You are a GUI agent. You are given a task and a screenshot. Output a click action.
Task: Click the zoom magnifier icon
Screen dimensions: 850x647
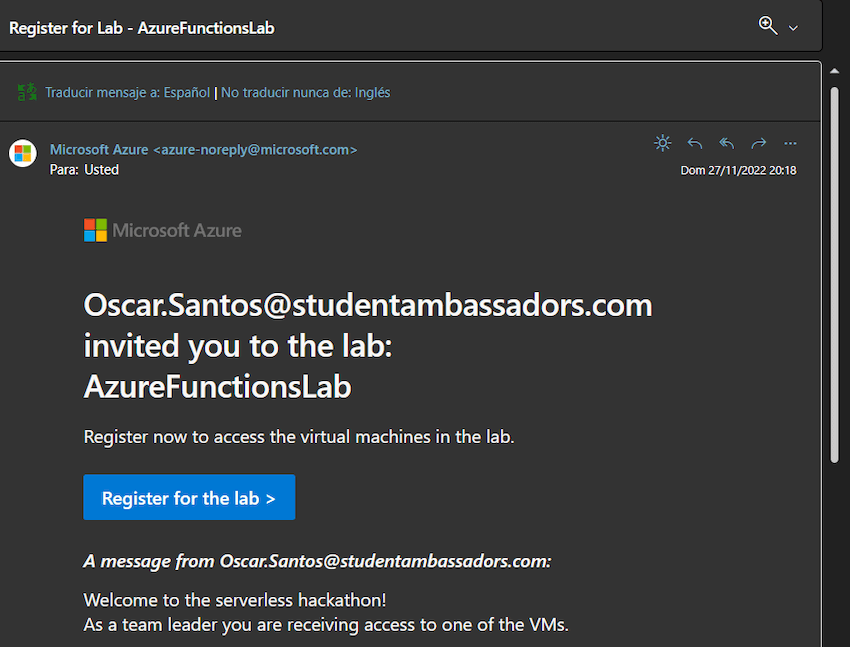pos(766,27)
